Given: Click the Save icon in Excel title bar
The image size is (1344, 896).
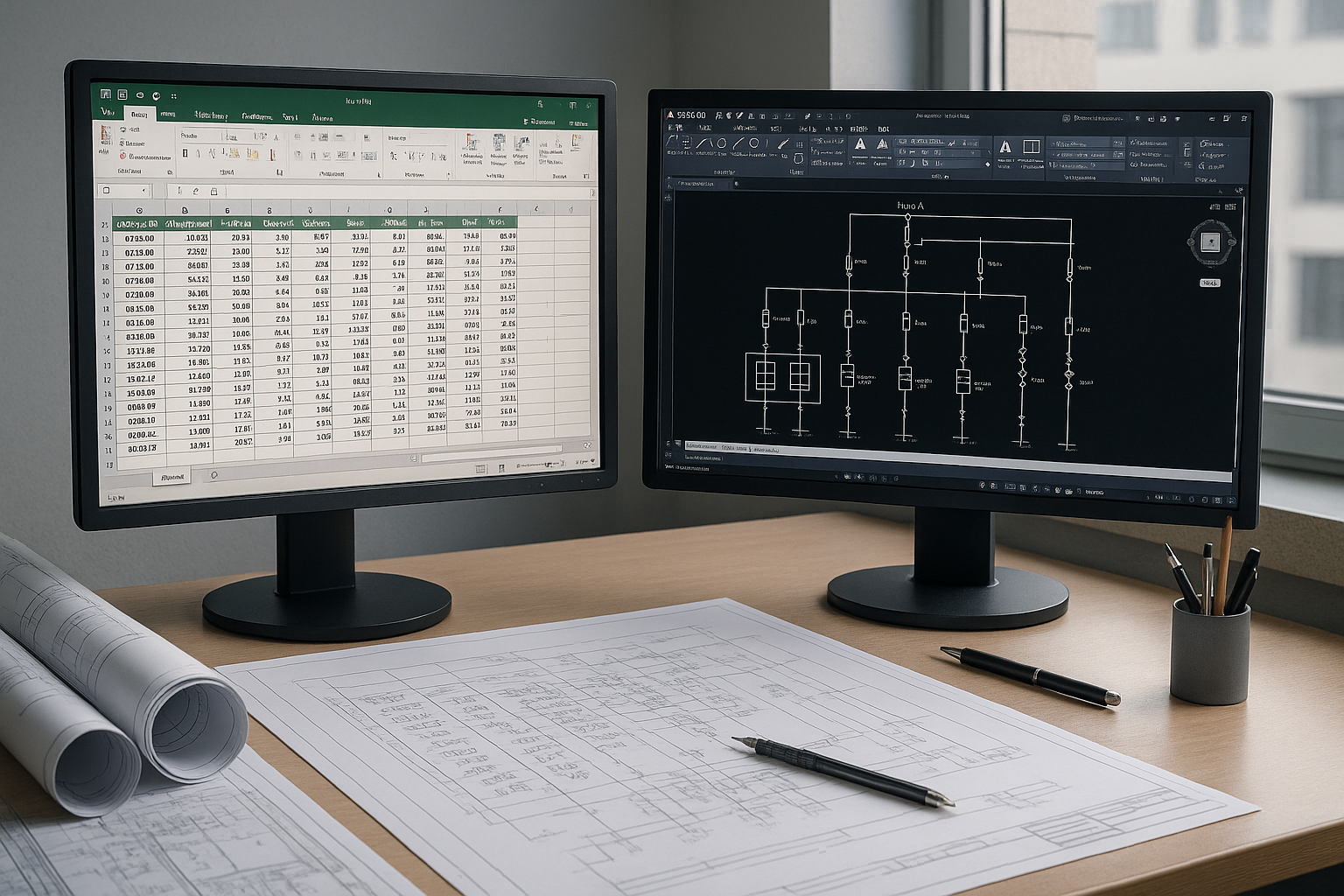Looking at the screenshot, I should (x=122, y=94).
